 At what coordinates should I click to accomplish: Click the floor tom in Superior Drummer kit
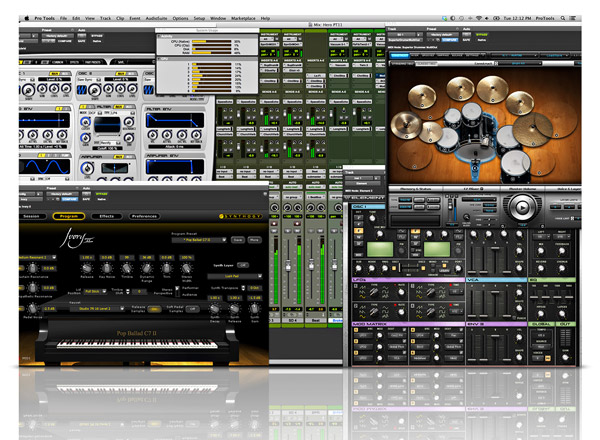point(515,166)
